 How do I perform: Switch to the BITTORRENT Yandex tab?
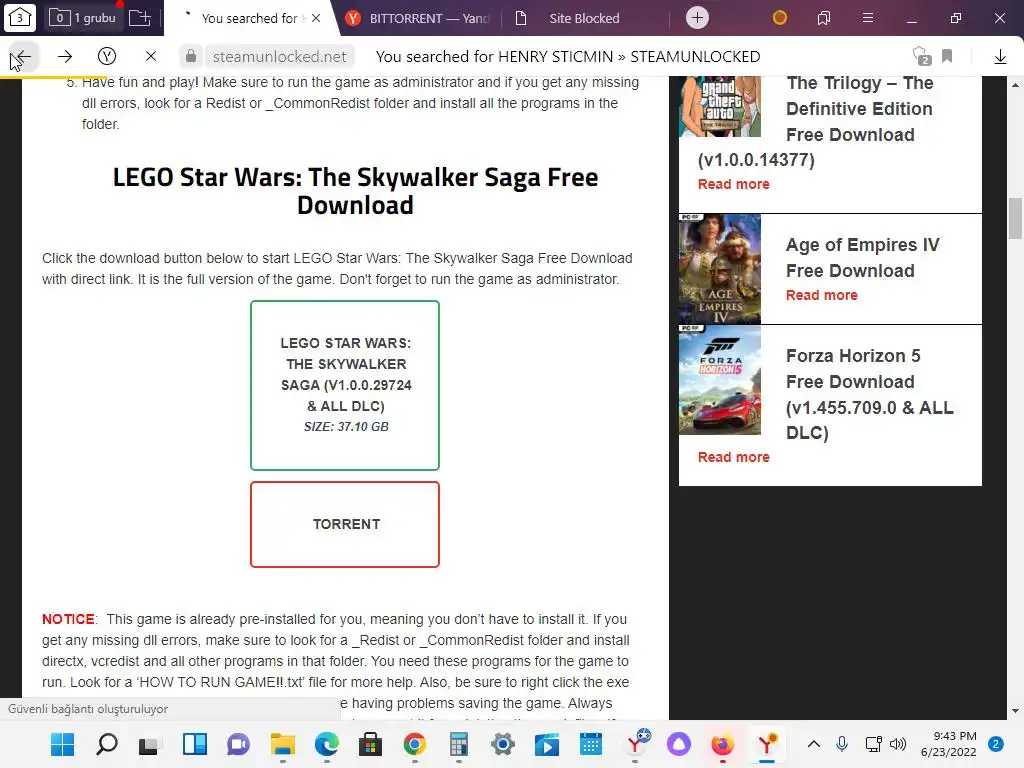418,18
